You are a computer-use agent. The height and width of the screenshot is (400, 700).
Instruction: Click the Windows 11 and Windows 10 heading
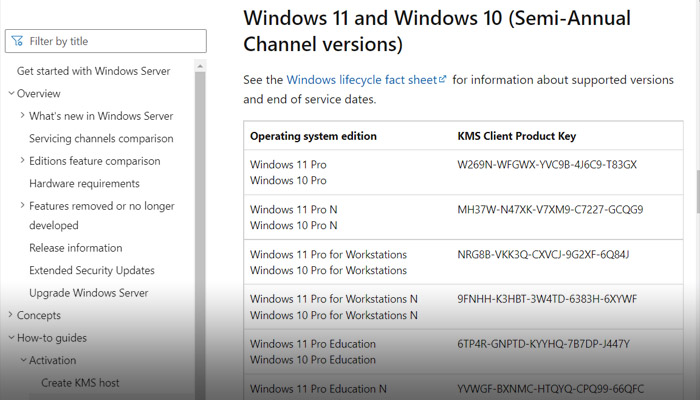coord(437,31)
